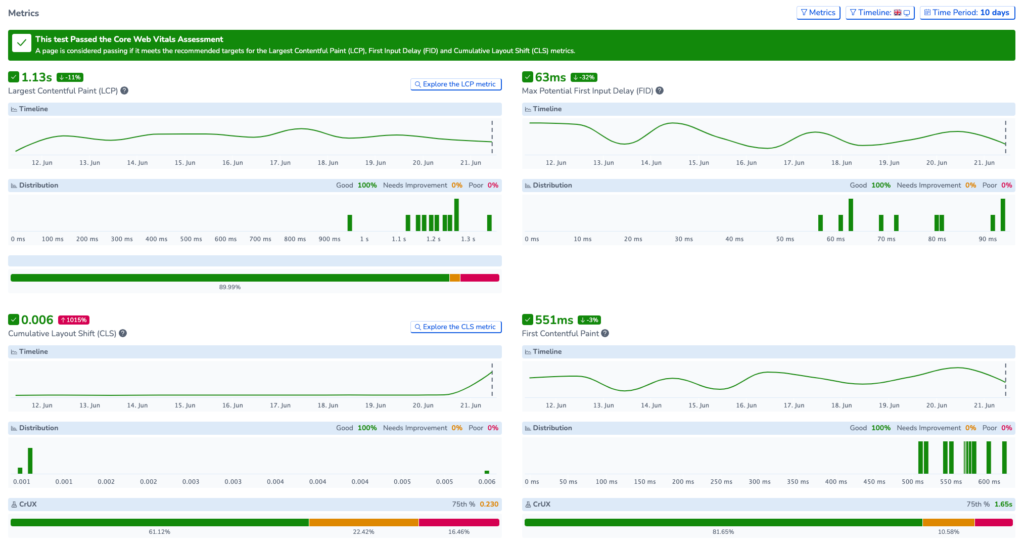
Task: Open the Metrics filter button
Action: tap(818, 12)
